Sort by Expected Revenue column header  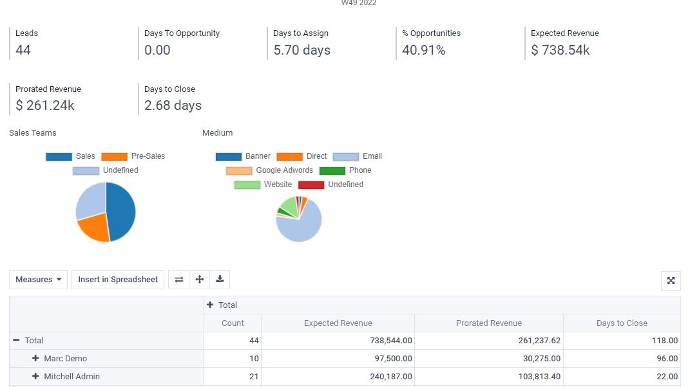click(338, 323)
